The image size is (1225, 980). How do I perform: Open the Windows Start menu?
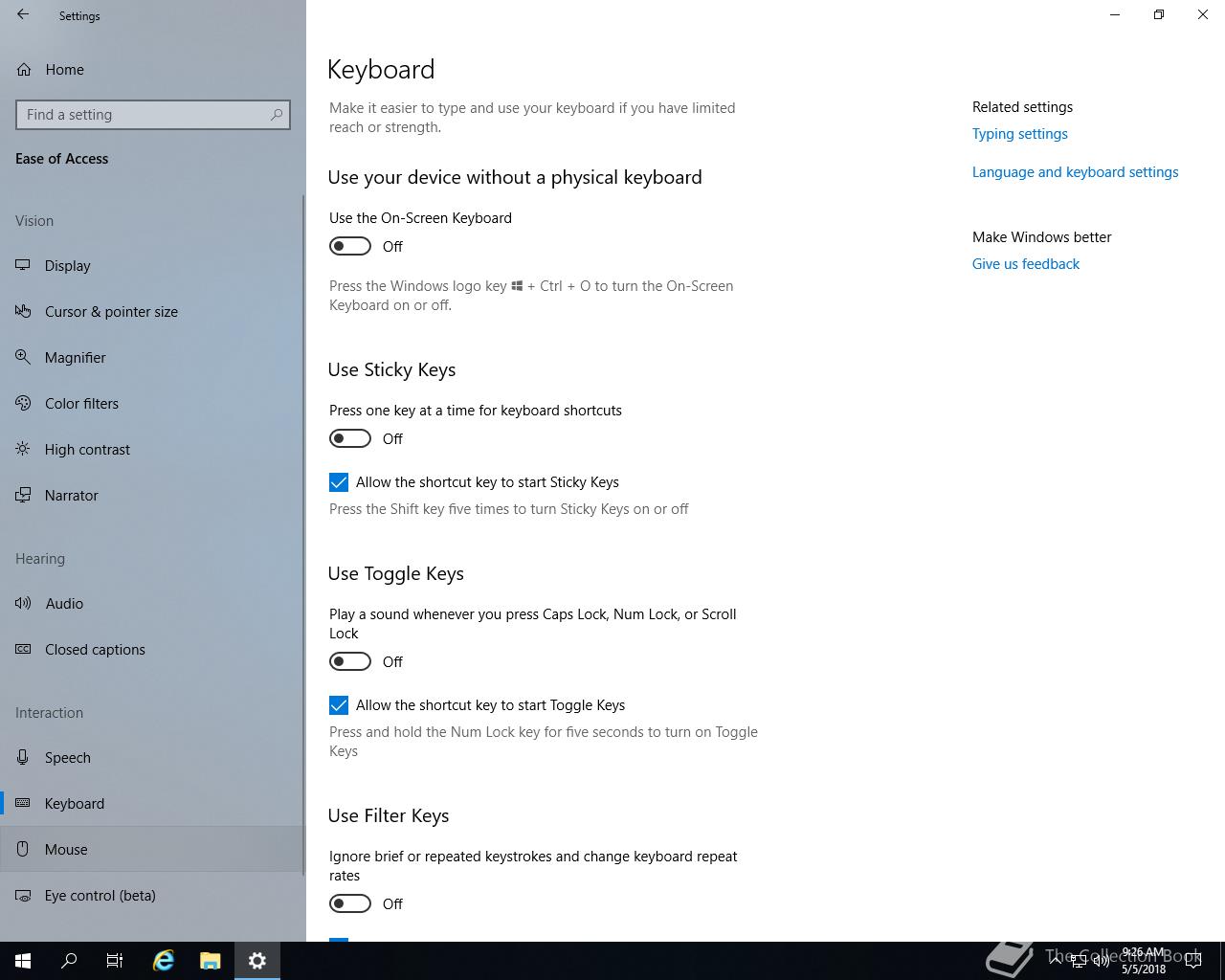23,961
